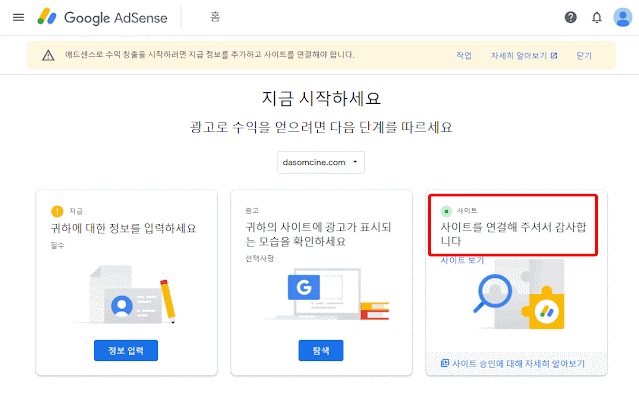Screen dimensions: 639x398
Task: Click the external link icon beside 자세히 알아보기
Action: (x=554, y=55)
